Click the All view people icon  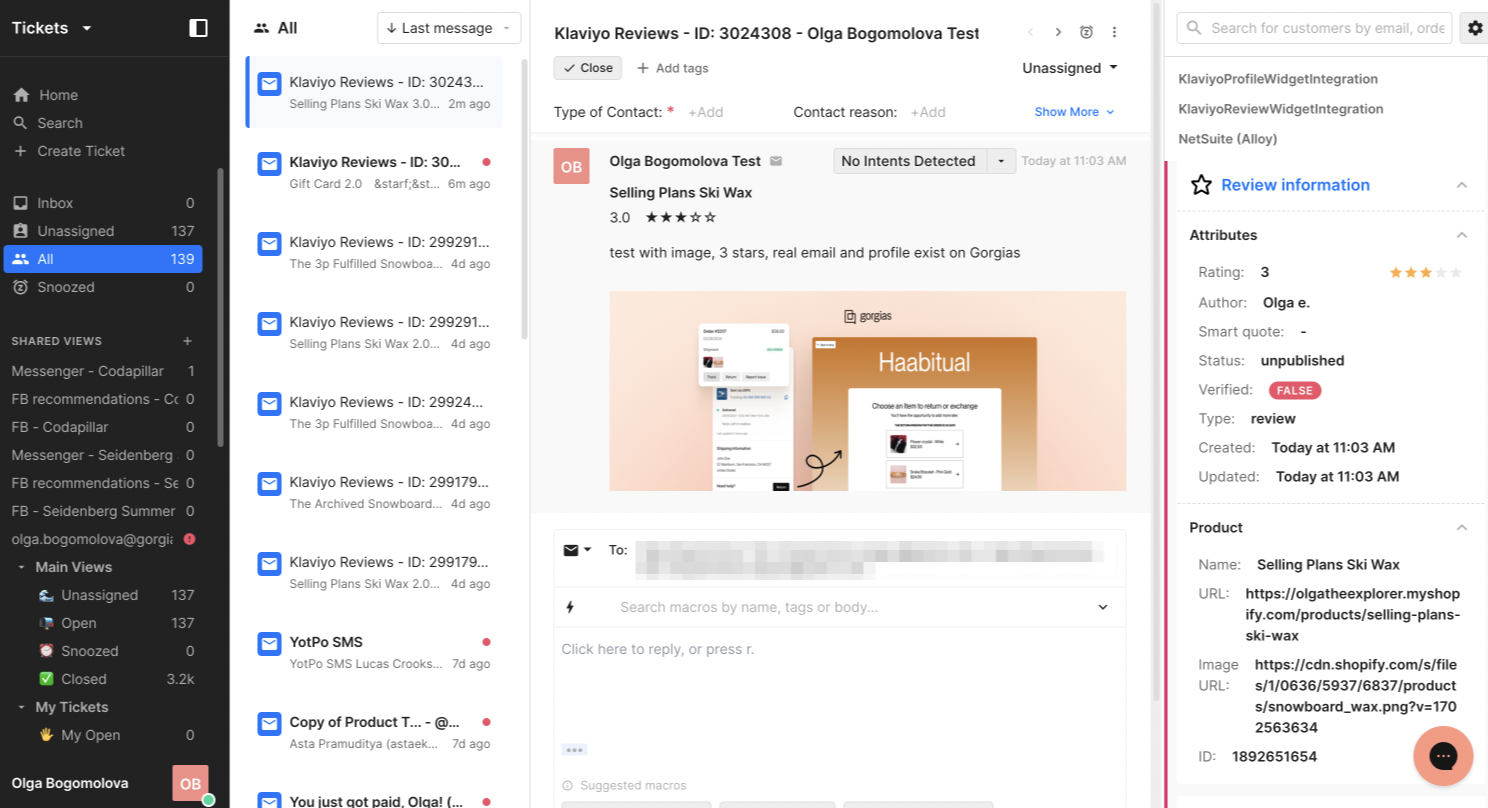[262, 28]
